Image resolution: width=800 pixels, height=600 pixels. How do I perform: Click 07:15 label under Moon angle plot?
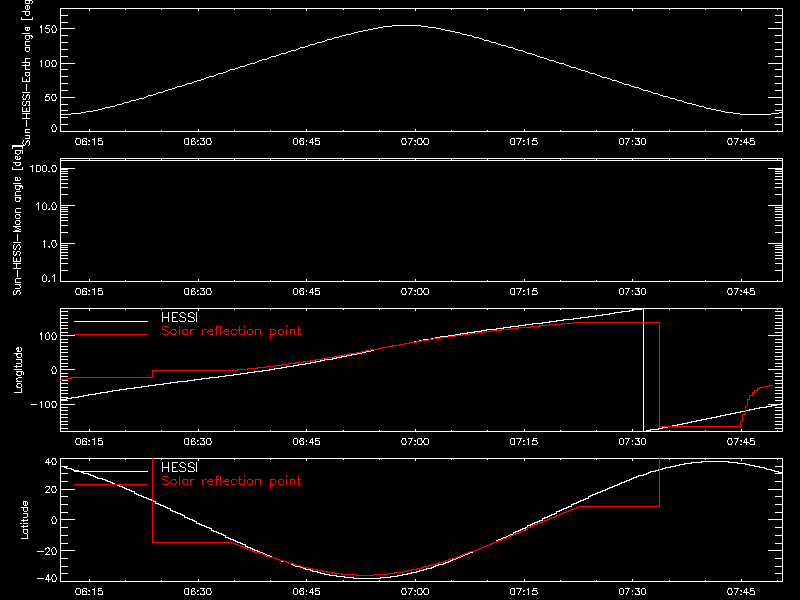[x=524, y=292]
